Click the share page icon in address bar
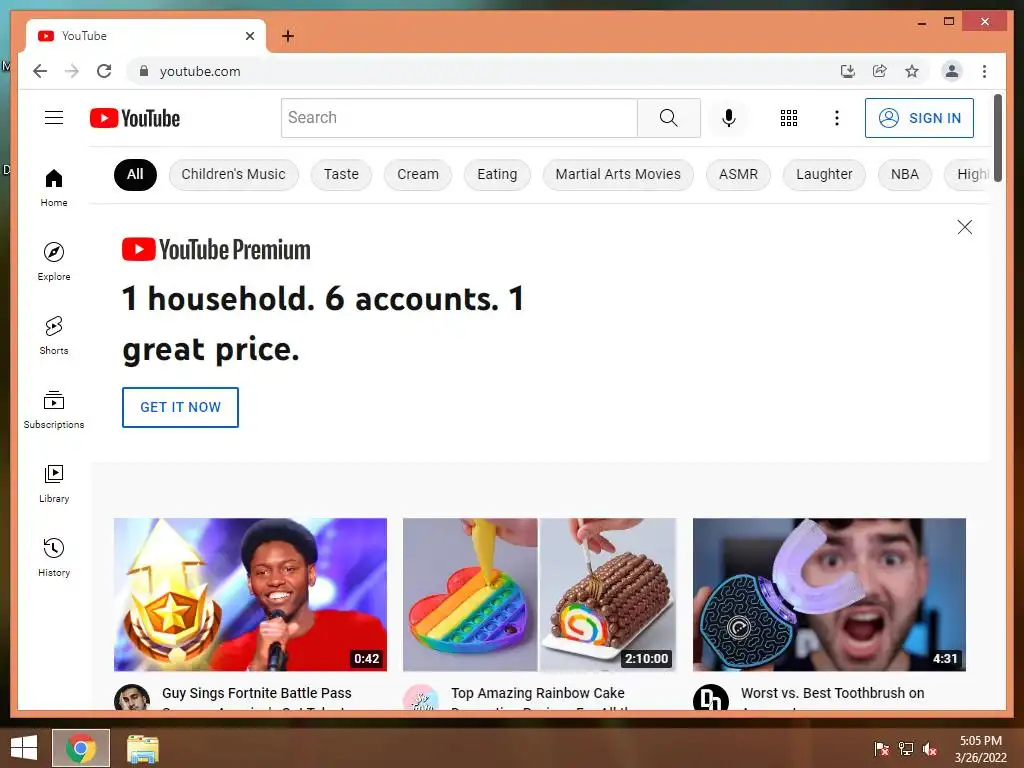The width and height of the screenshot is (1024, 768). [x=880, y=71]
